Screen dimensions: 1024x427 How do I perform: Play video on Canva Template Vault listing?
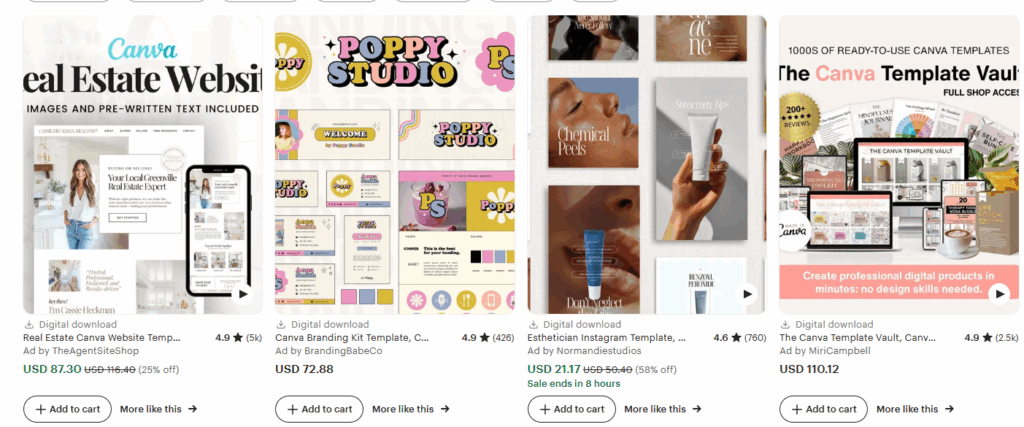click(999, 294)
